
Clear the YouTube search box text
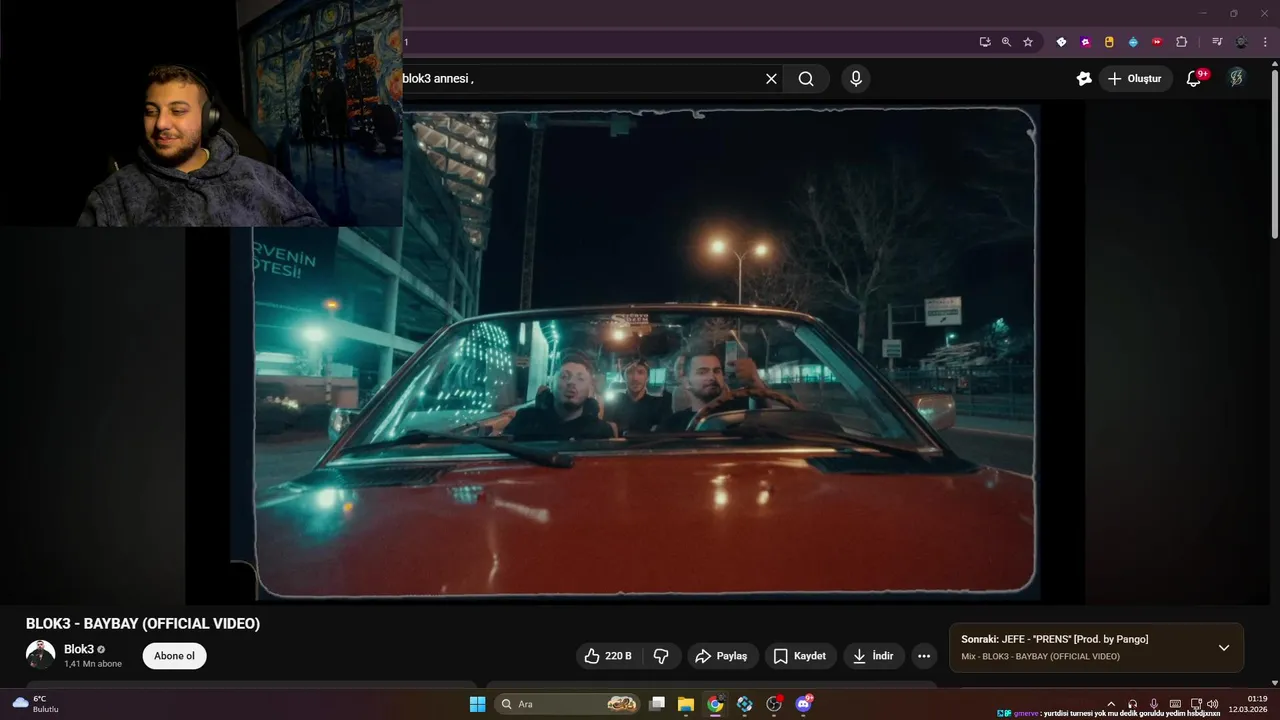click(771, 79)
